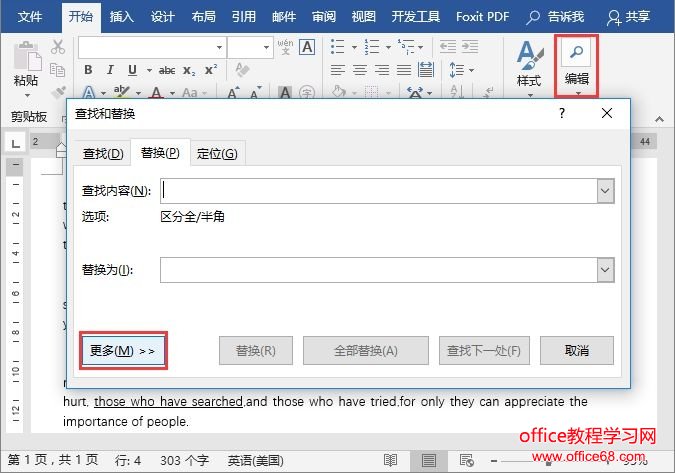
Task: Open the Editing (编辑) search group
Action: [576, 65]
